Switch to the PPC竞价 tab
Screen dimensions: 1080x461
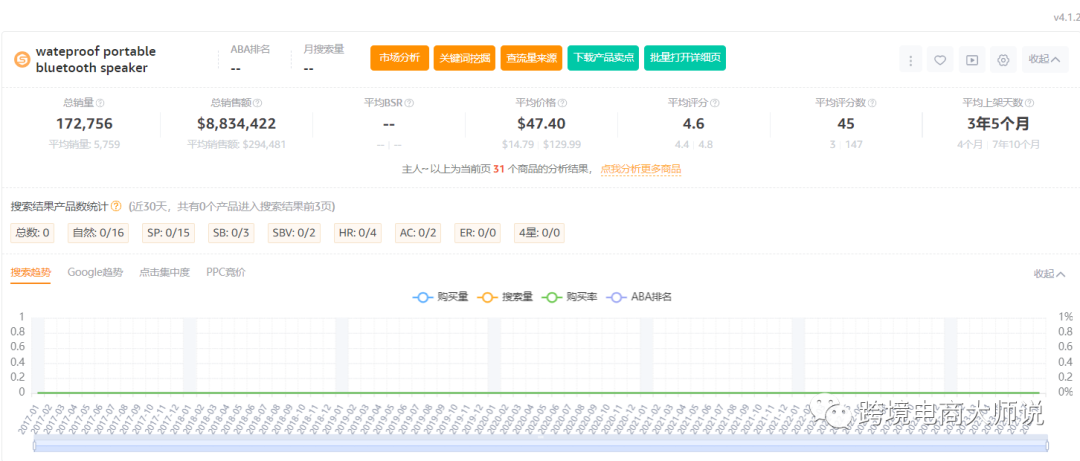(x=225, y=272)
